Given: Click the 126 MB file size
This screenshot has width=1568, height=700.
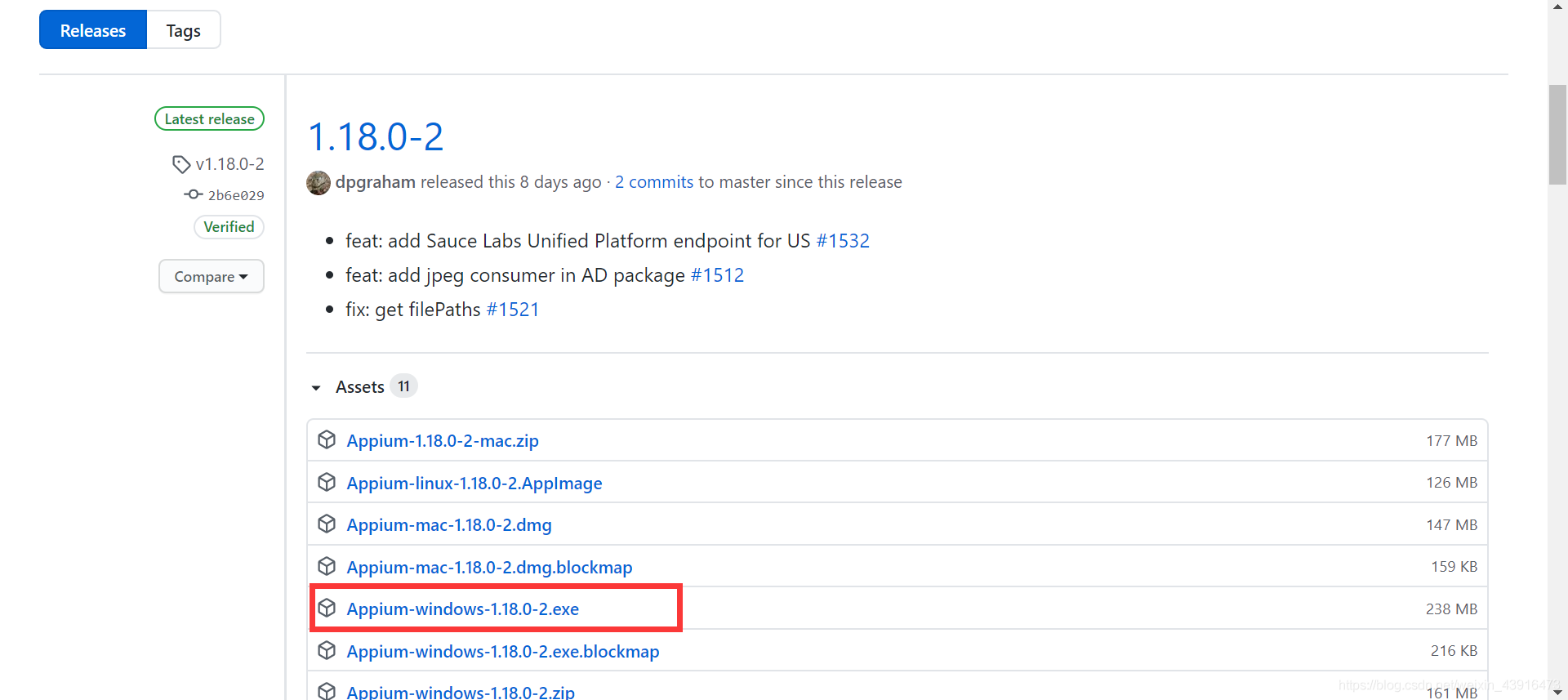Looking at the screenshot, I should (1451, 483).
